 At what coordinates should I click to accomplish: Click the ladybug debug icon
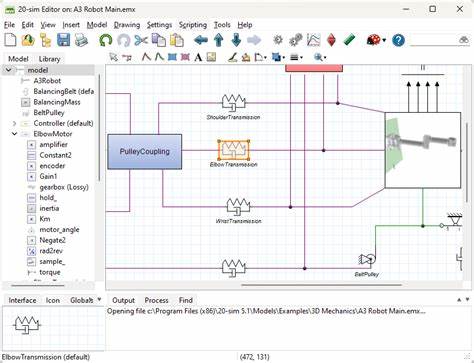point(373,40)
